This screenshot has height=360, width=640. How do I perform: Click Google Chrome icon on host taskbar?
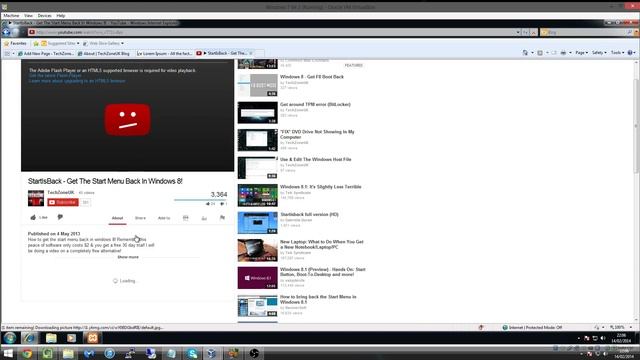pos(27,353)
